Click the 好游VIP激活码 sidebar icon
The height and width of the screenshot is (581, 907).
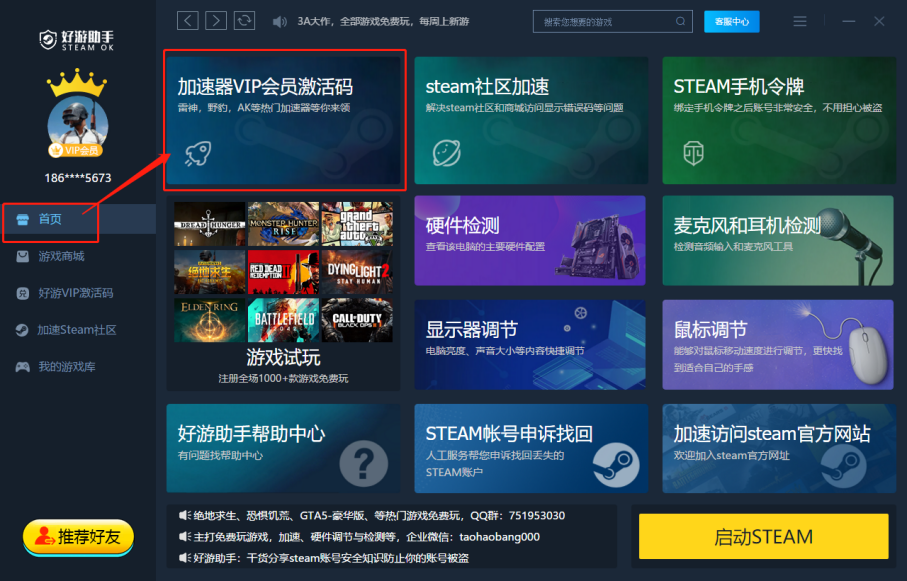(x=23, y=293)
